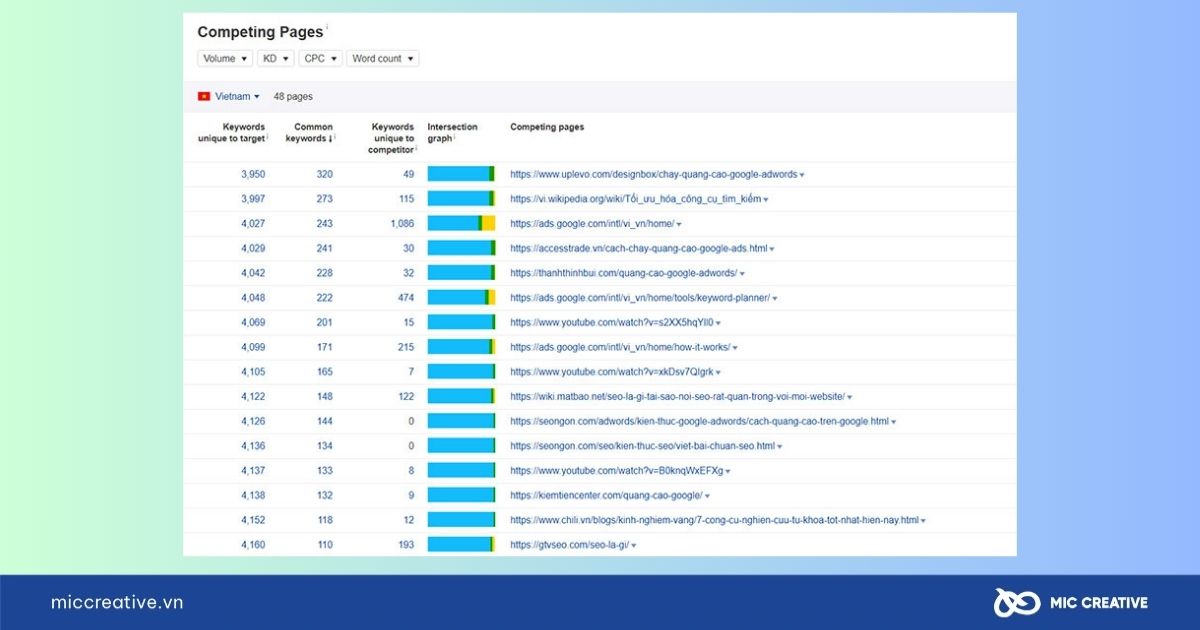Open the YouTube link ending xkDsv7QIgrk
The height and width of the screenshot is (630, 1200).
pyautogui.click(x=612, y=372)
